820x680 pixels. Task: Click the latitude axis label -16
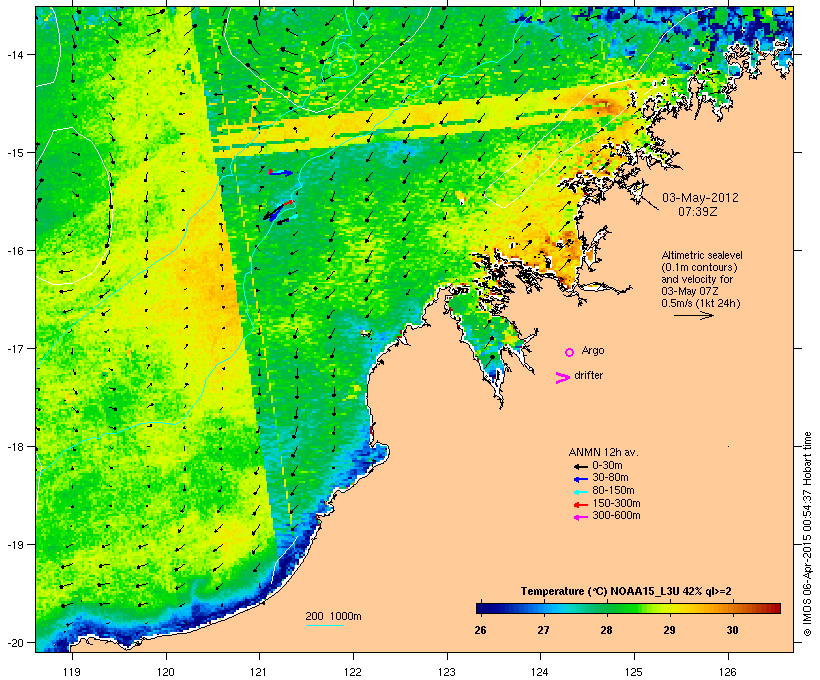click(x=14, y=251)
